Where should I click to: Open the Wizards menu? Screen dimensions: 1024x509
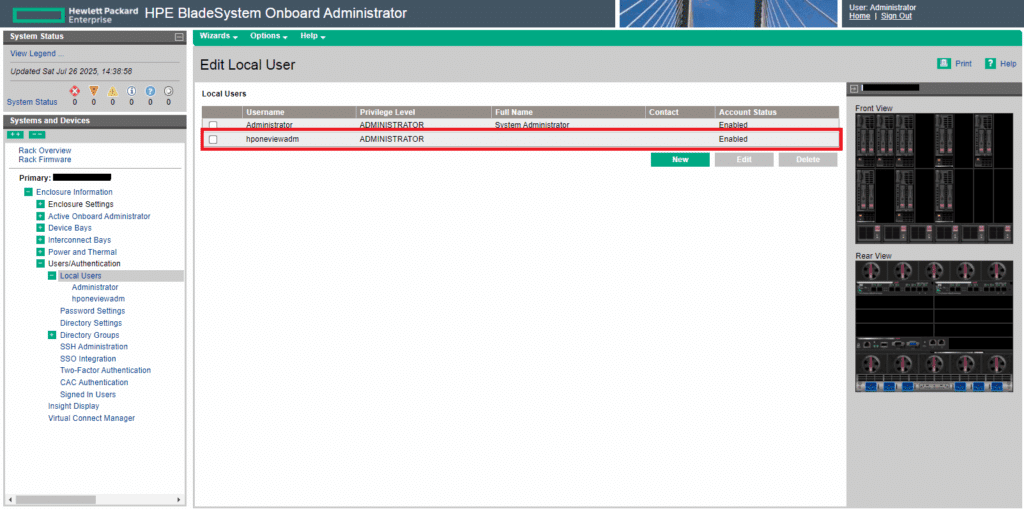(219, 37)
